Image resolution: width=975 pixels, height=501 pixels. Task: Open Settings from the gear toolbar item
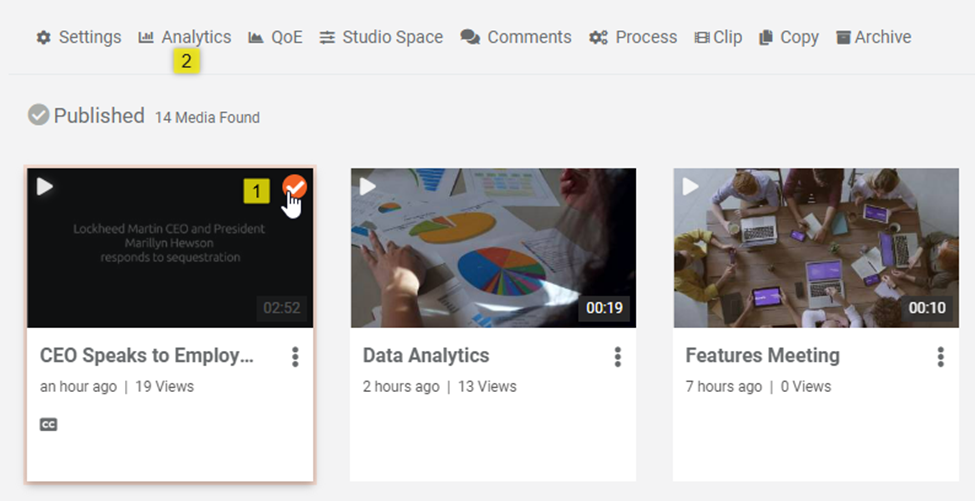(x=79, y=37)
